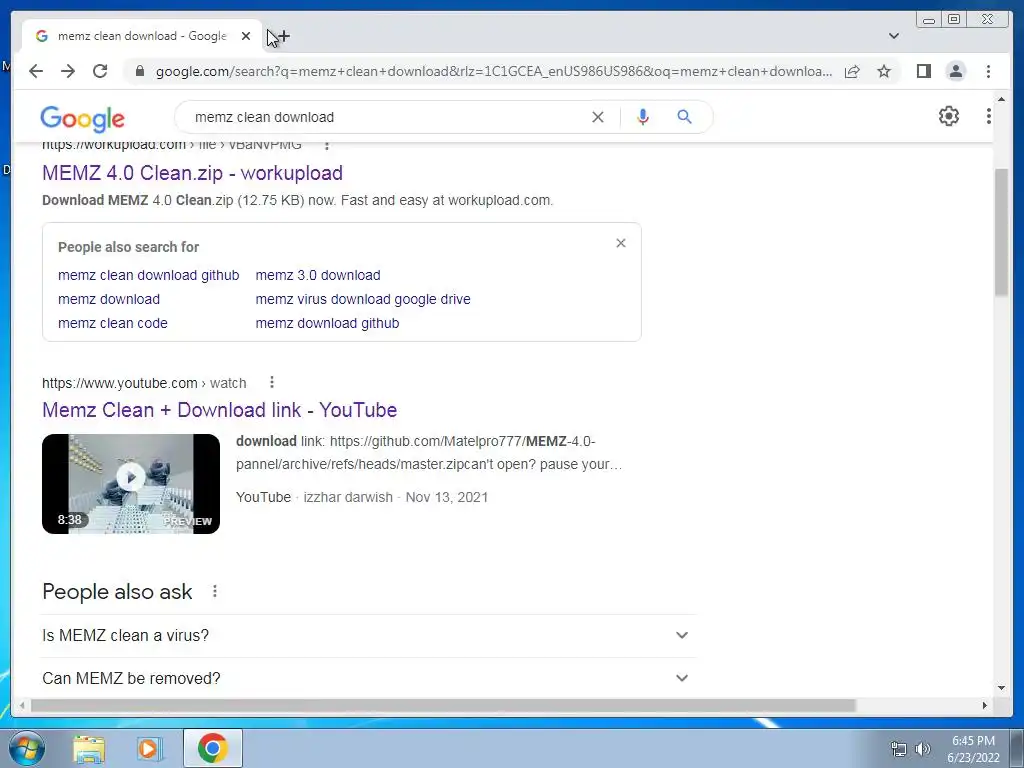Click the browser forward arrow
1024x768 pixels.
(68, 71)
